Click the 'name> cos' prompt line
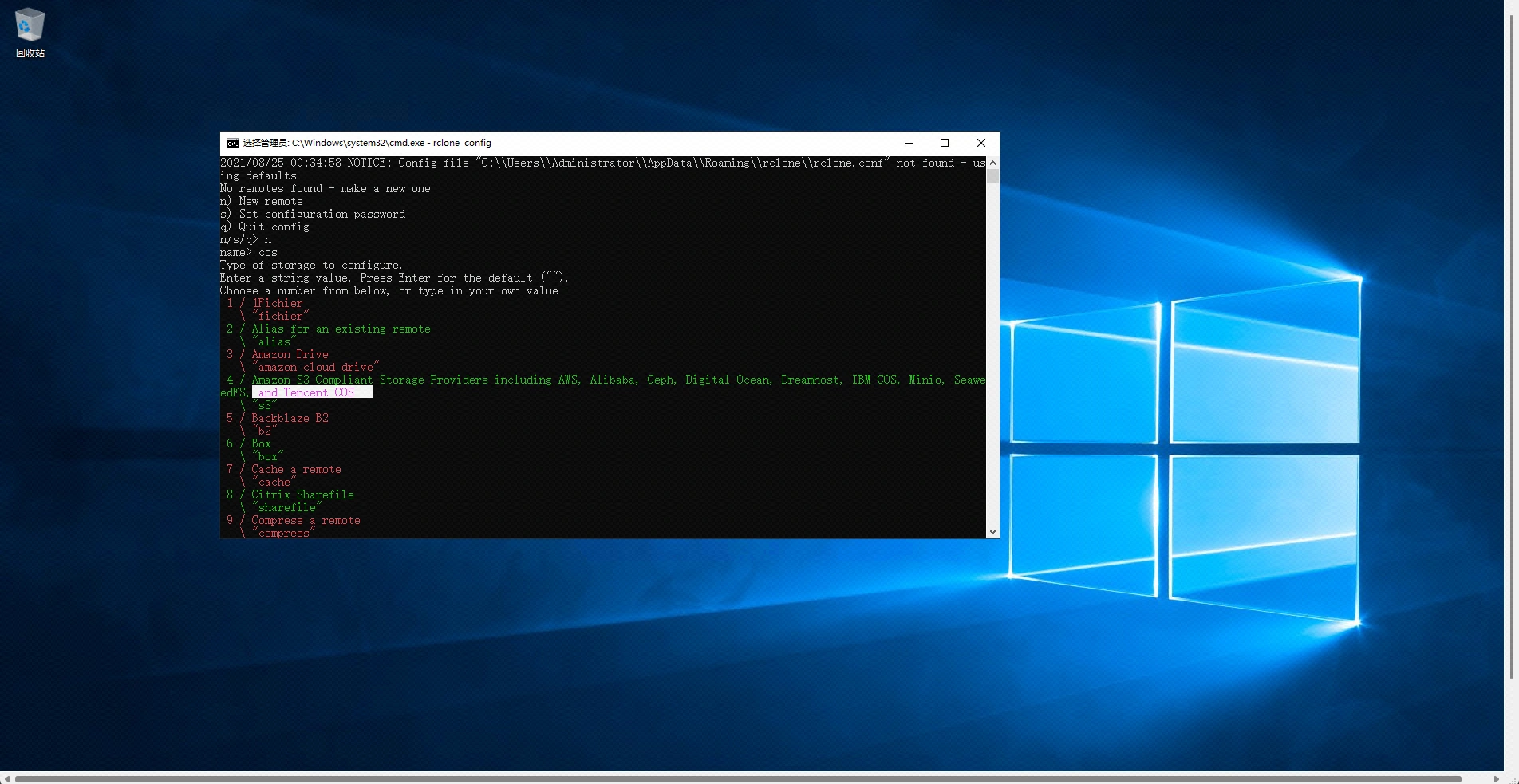 [x=249, y=252]
